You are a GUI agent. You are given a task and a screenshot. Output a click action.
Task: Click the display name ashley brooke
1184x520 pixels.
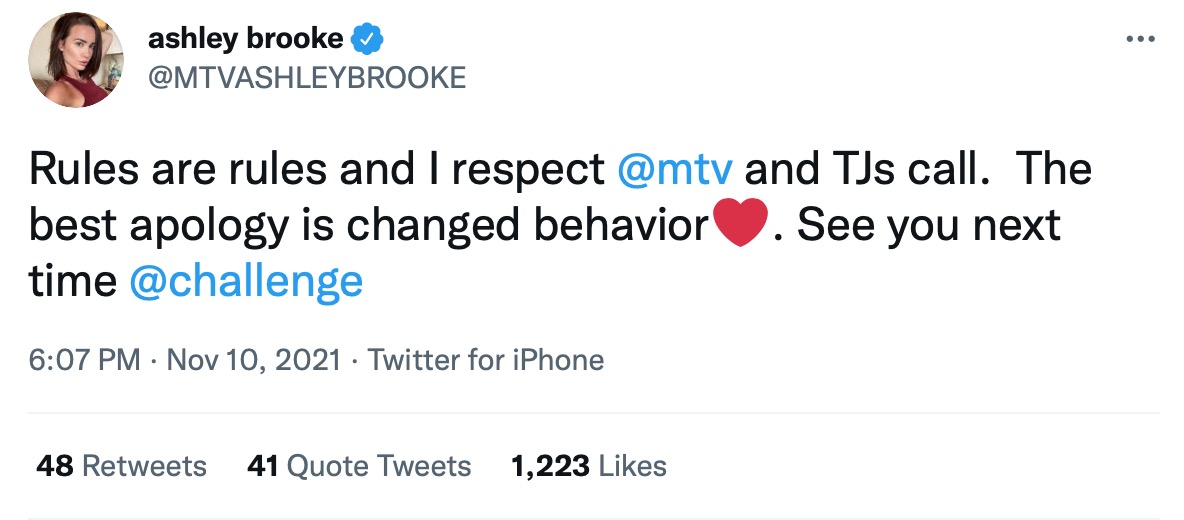[245, 40]
